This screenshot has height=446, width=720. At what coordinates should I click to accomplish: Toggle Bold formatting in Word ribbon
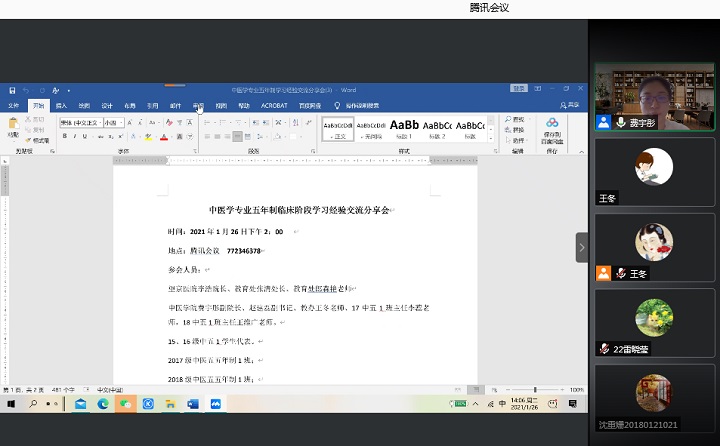click(x=63, y=136)
